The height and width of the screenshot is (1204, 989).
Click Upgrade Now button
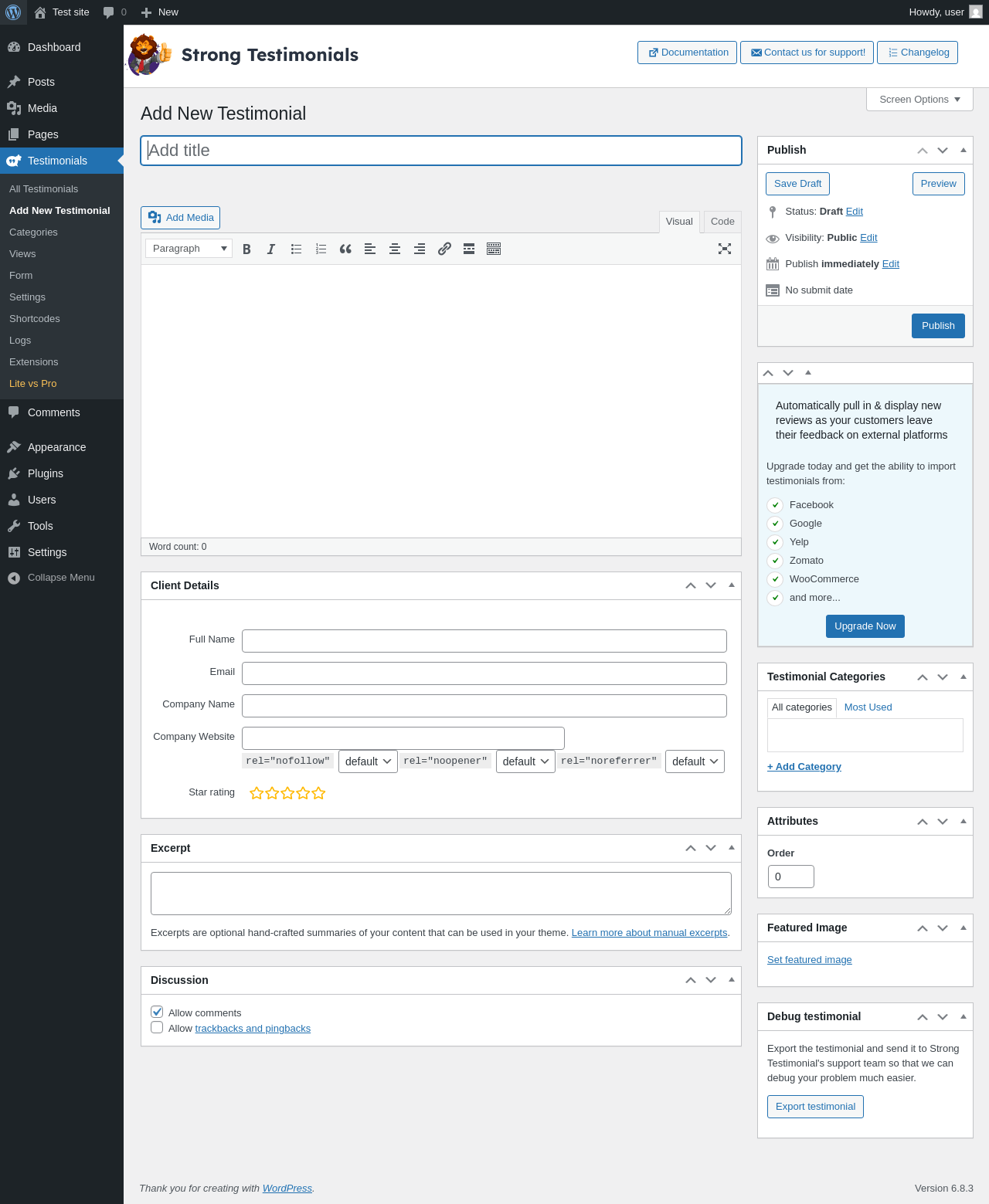point(865,626)
